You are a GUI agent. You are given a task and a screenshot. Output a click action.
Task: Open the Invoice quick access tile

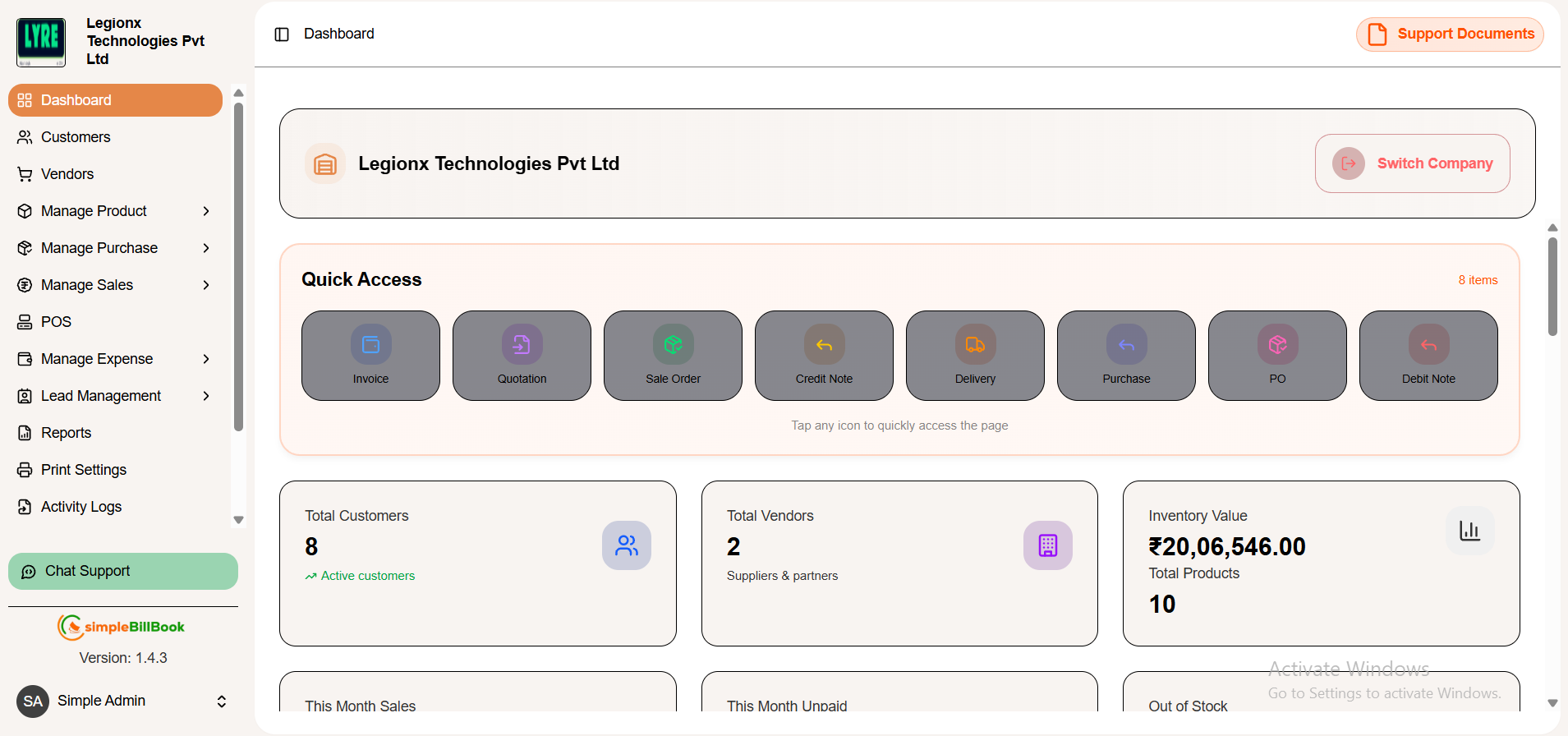click(370, 356)
